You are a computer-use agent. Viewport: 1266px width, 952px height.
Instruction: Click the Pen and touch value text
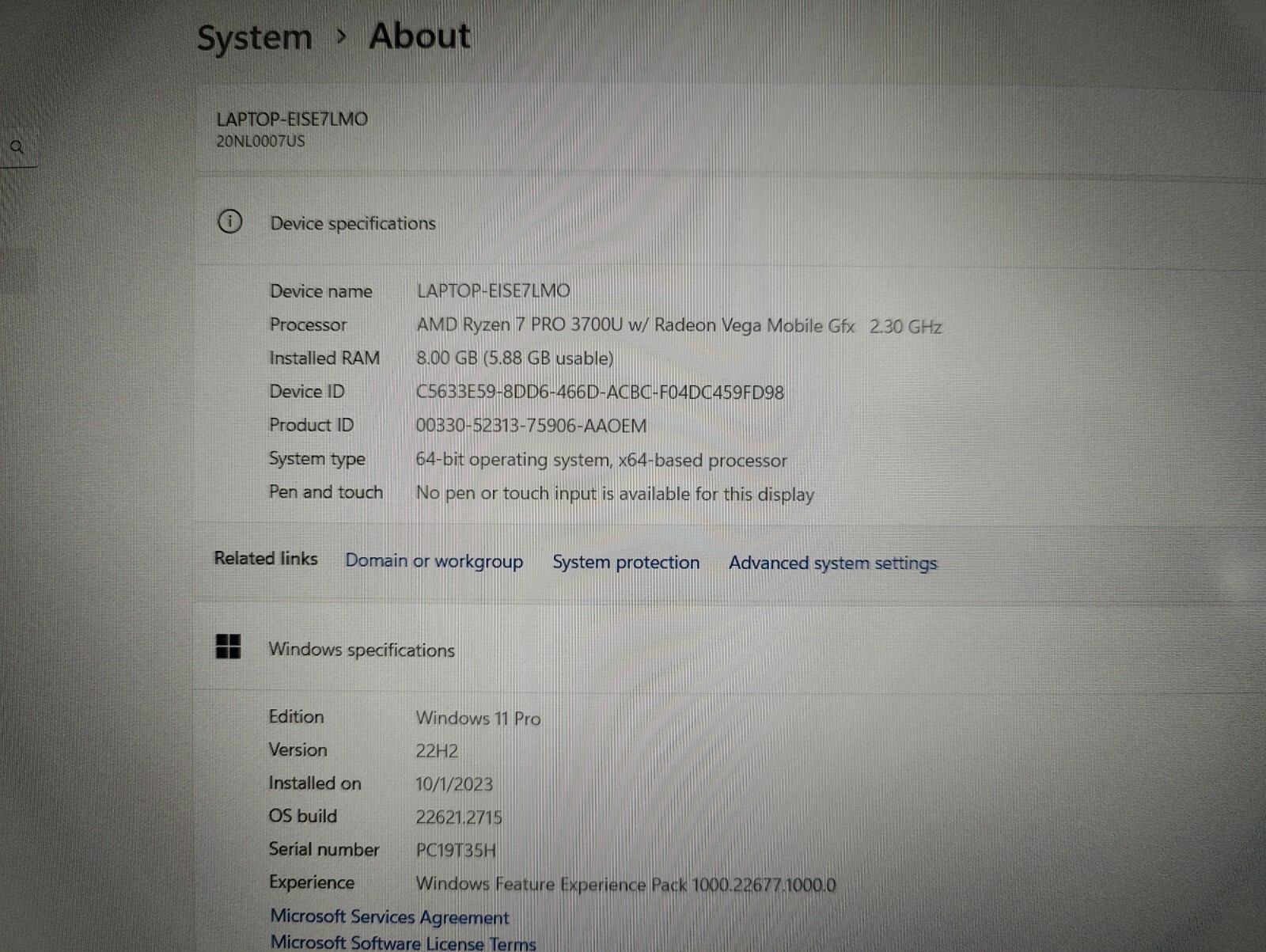pos(615,494)
